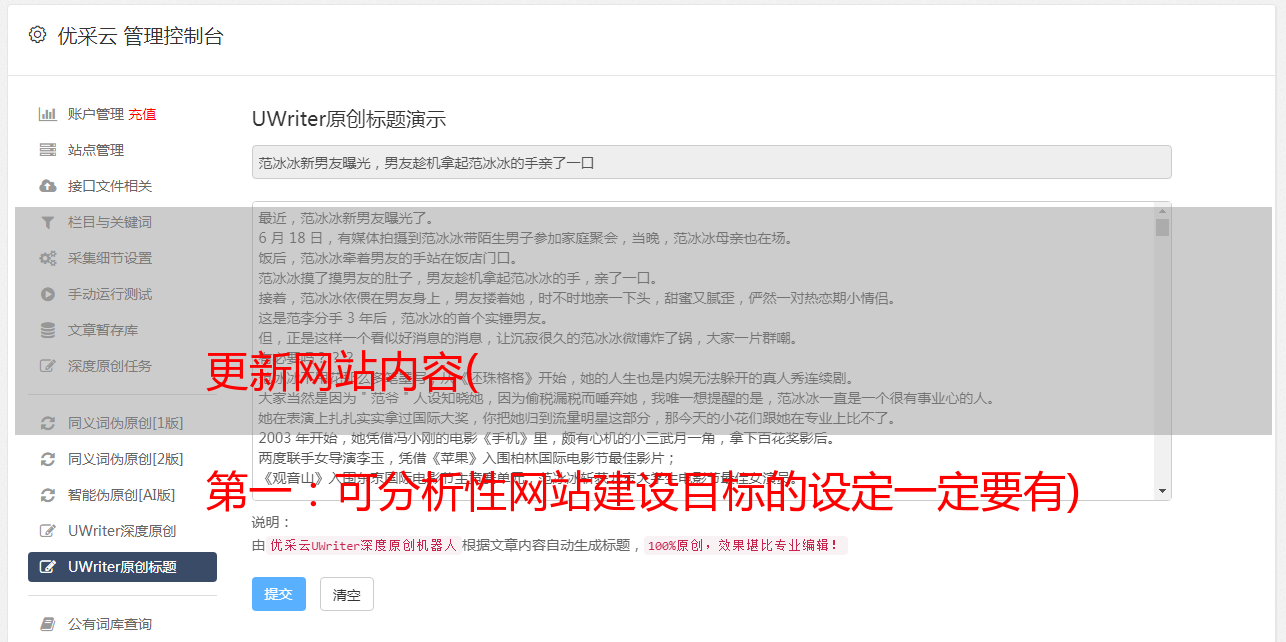Click the blue 提交 button

click(279, 594)
